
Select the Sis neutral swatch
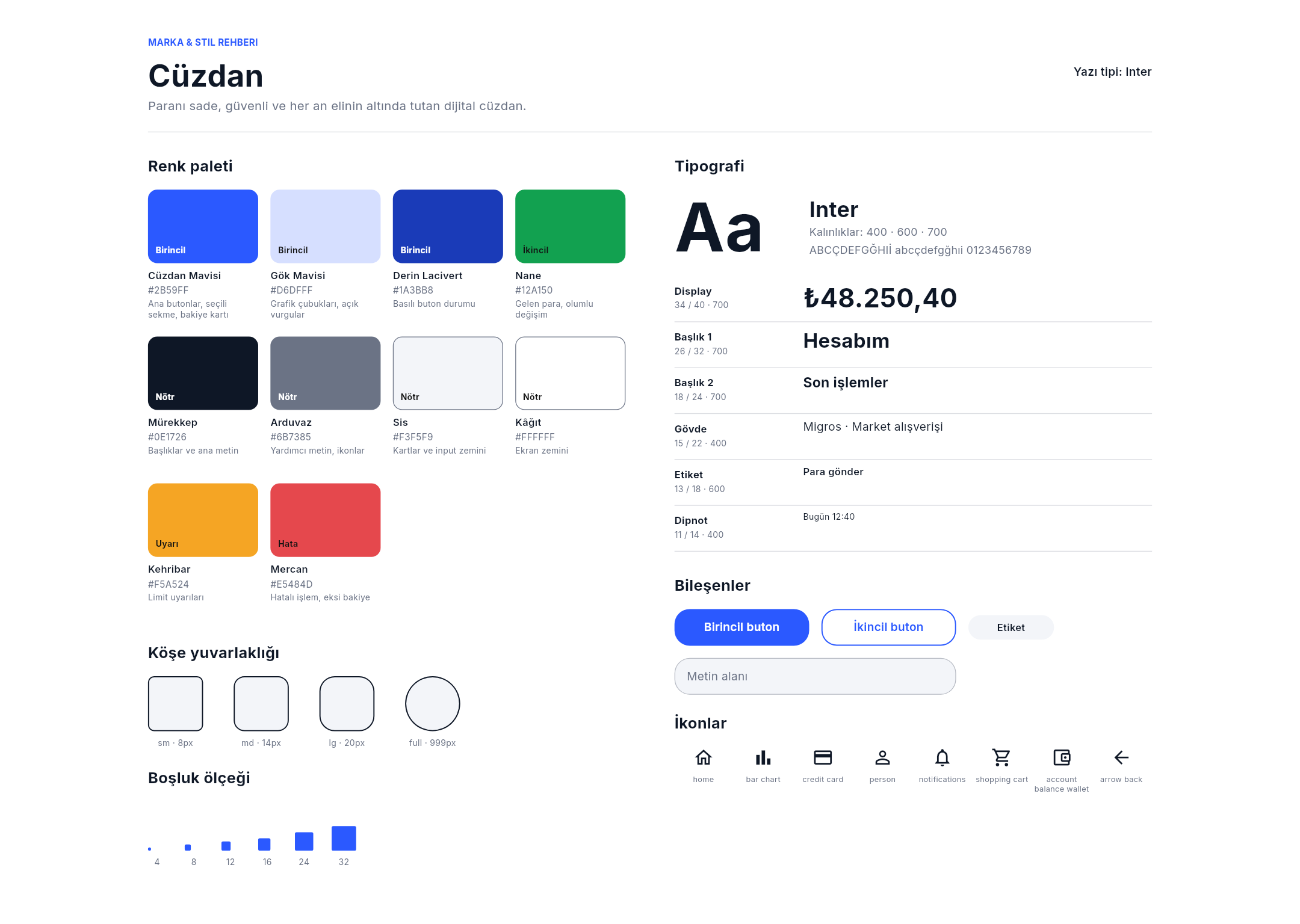448,373
